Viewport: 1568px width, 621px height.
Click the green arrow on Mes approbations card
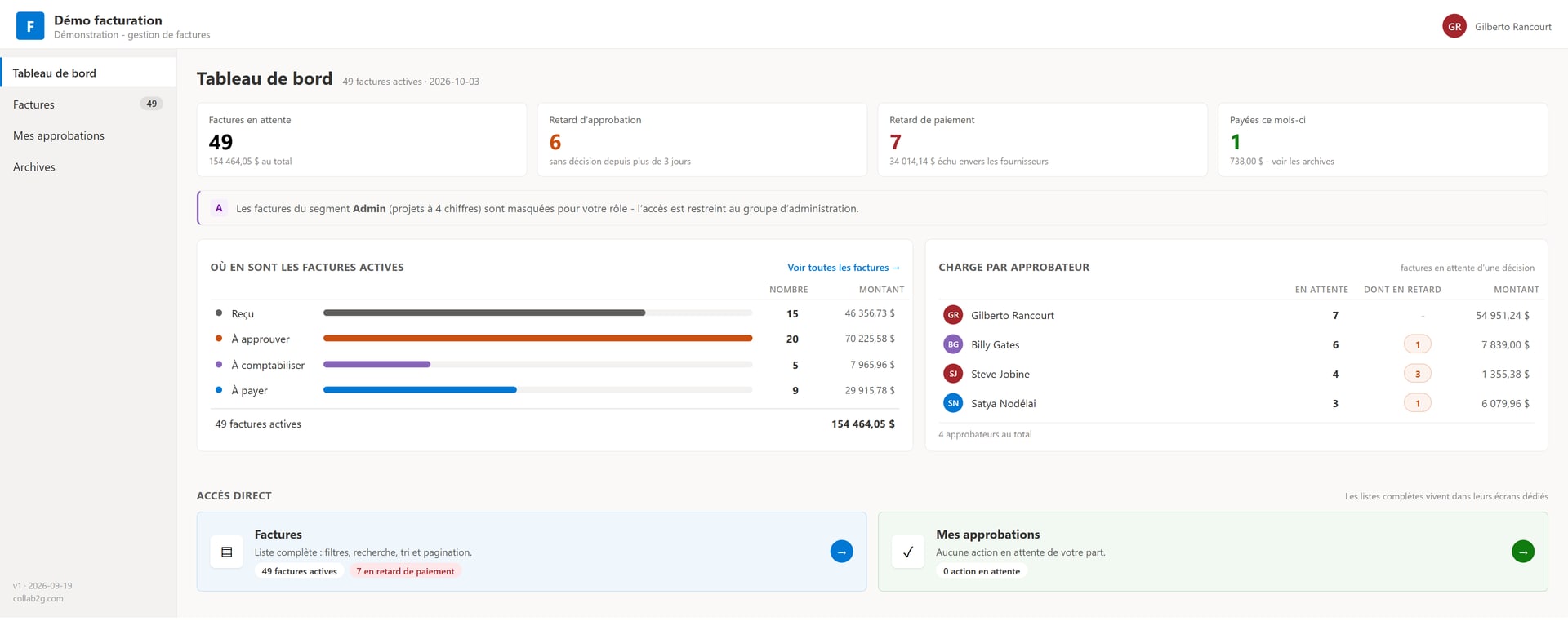1522,552
